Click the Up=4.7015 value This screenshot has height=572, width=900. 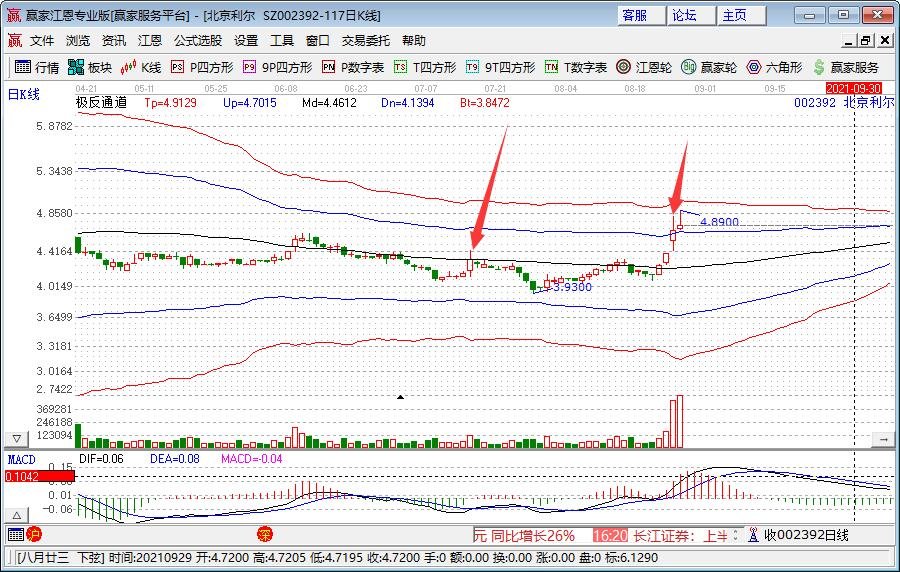(250, 103)
